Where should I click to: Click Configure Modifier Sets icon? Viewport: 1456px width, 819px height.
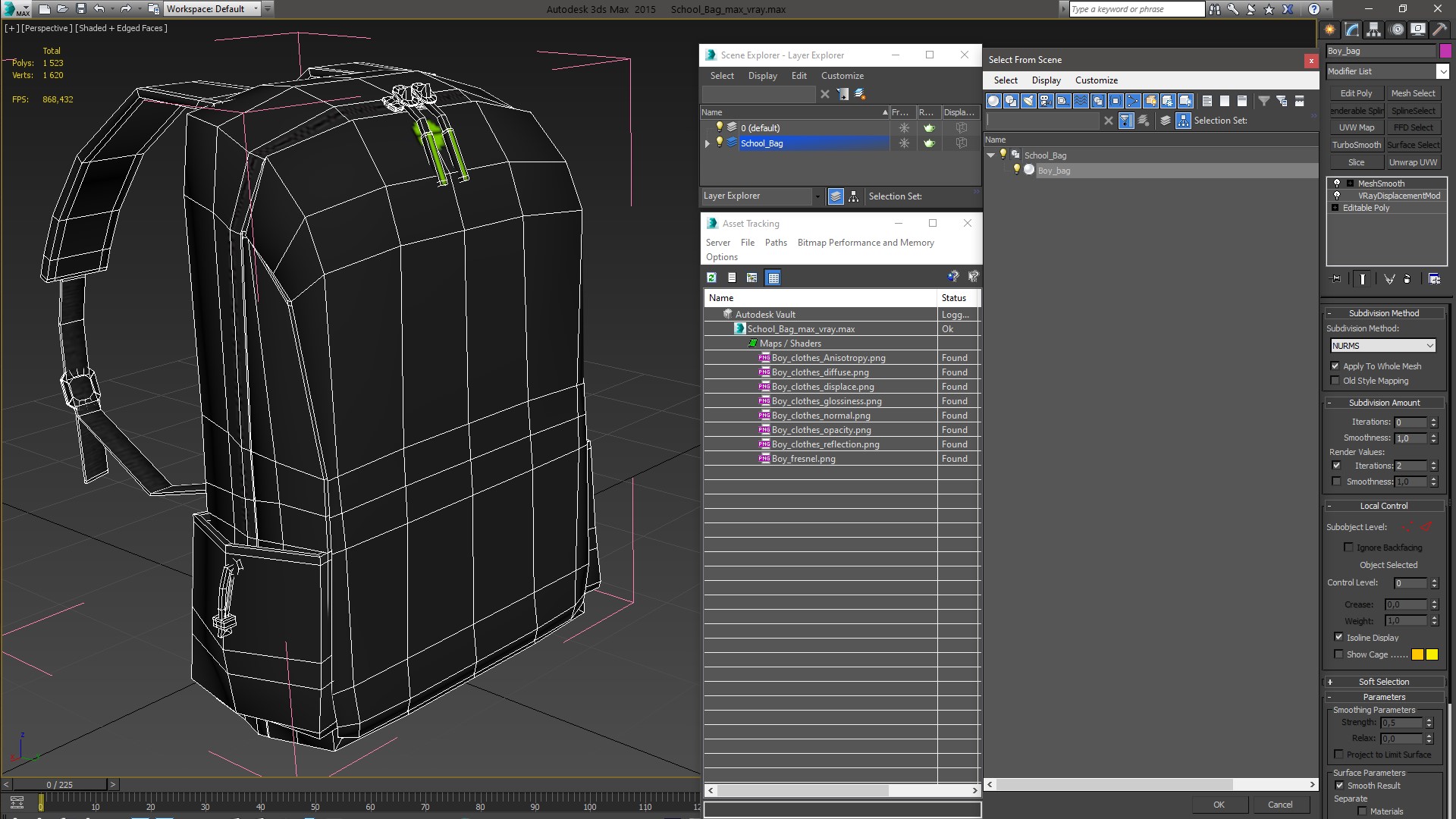point(1434,279)
